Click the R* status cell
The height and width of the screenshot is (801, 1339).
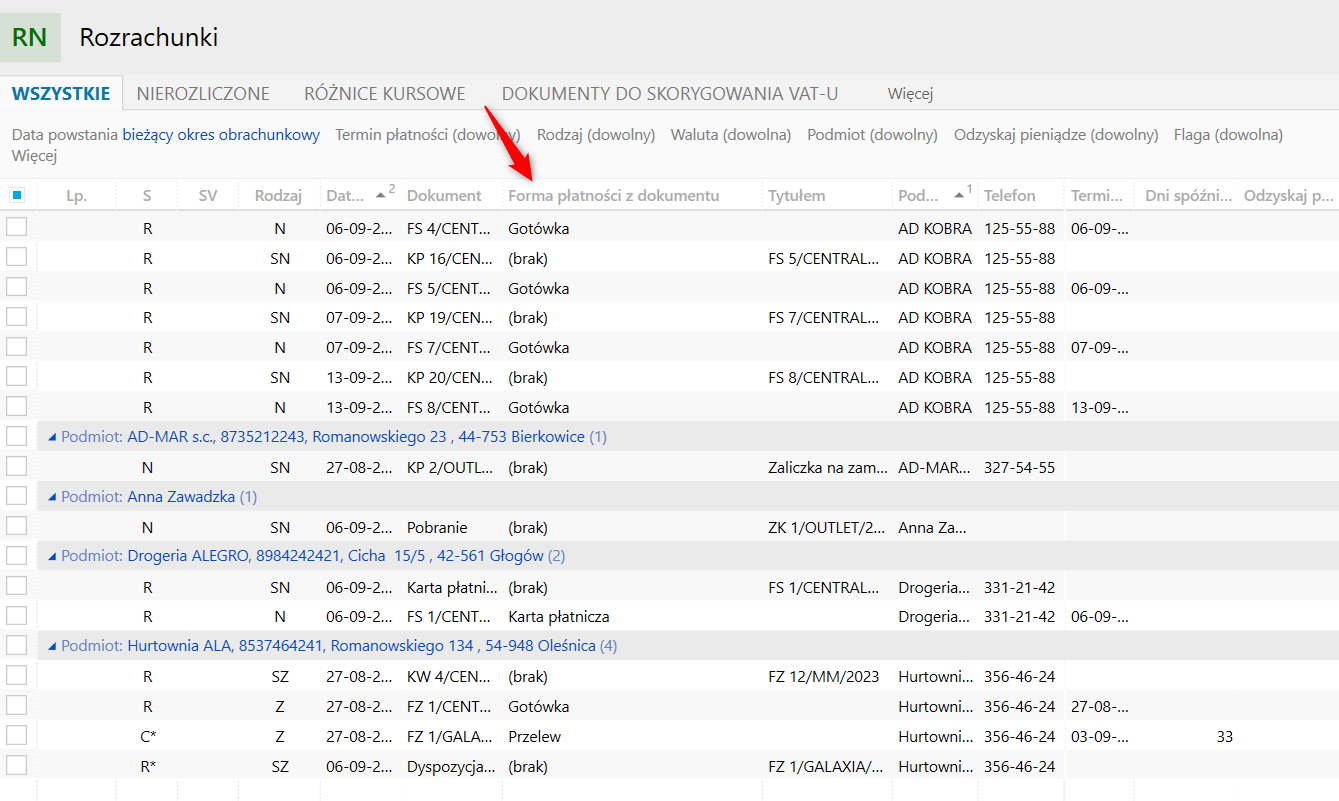click(148, 767)
